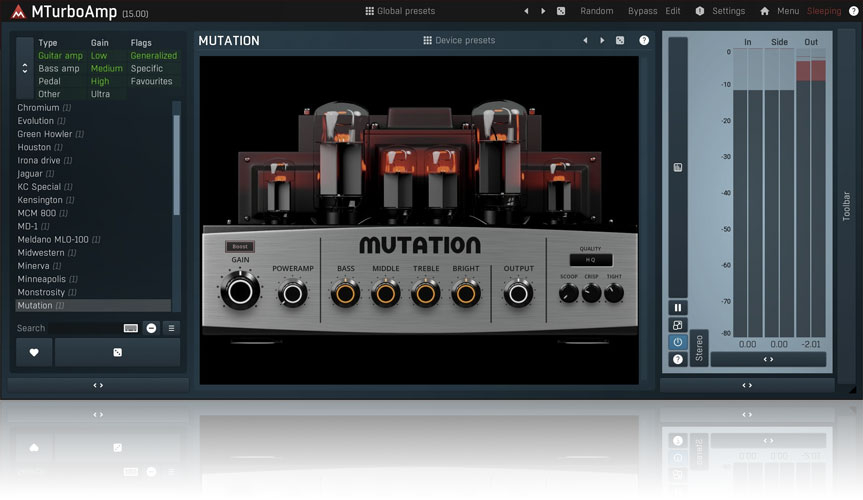The width and height of the screenshot is (863, 500).
Task: Open the preset list menu icon
Action: pyautogui.click(x=171, y=328)
